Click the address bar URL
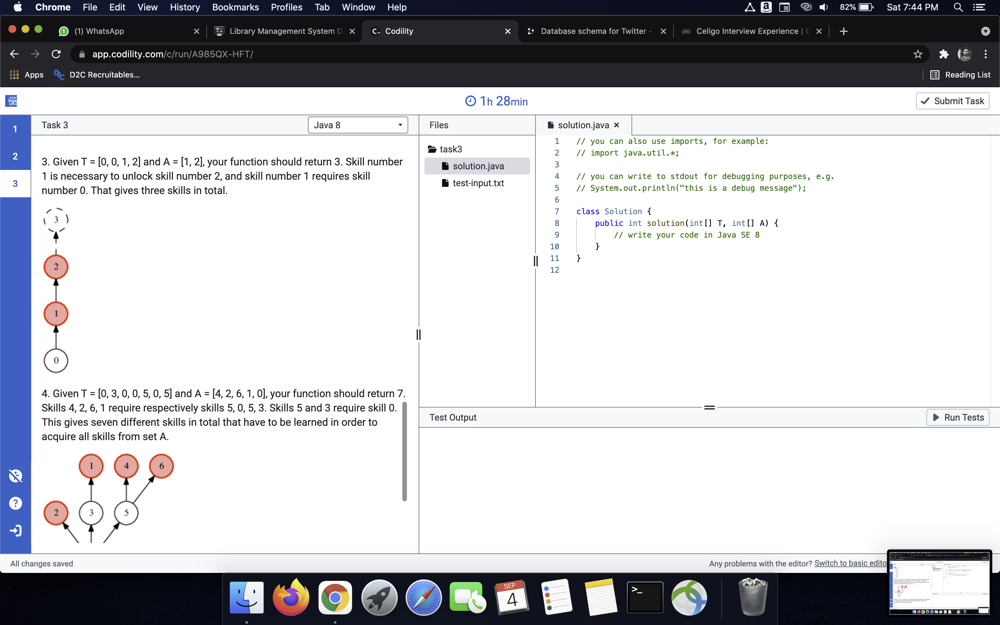Screen dimensions: 1000x625 pos(172,54)
